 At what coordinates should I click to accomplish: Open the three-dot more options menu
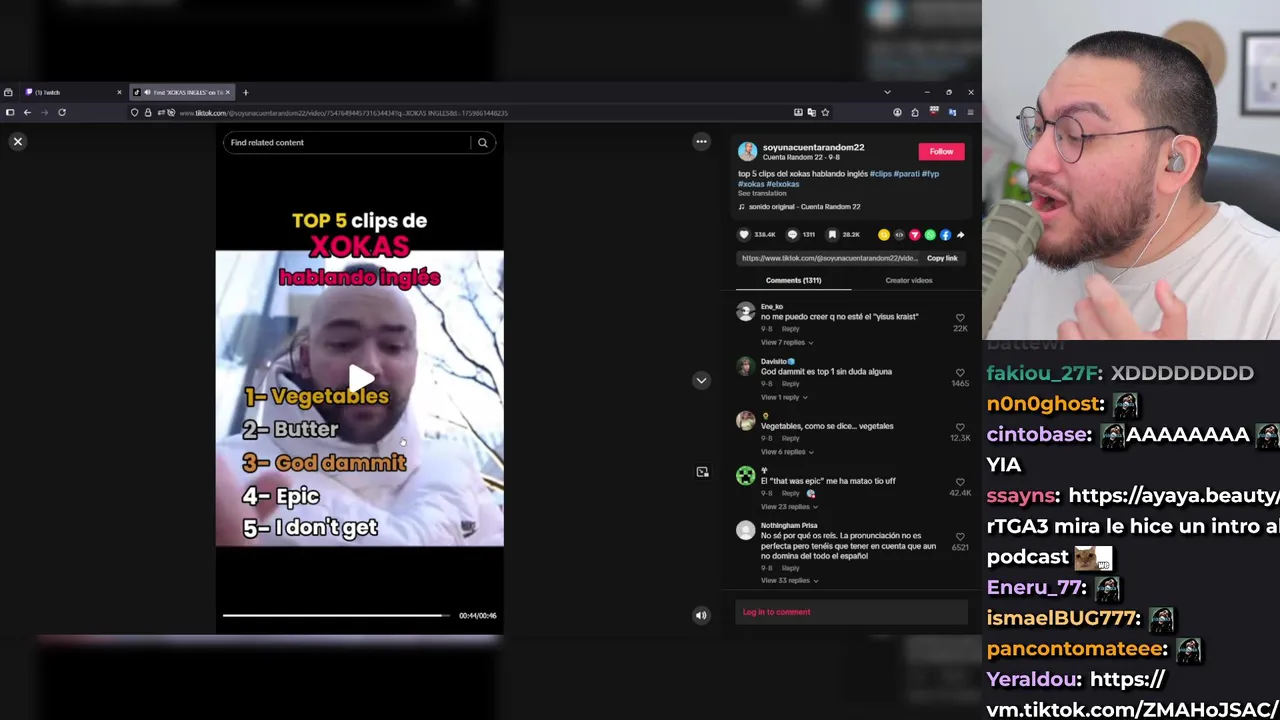[x=701, y=142]
